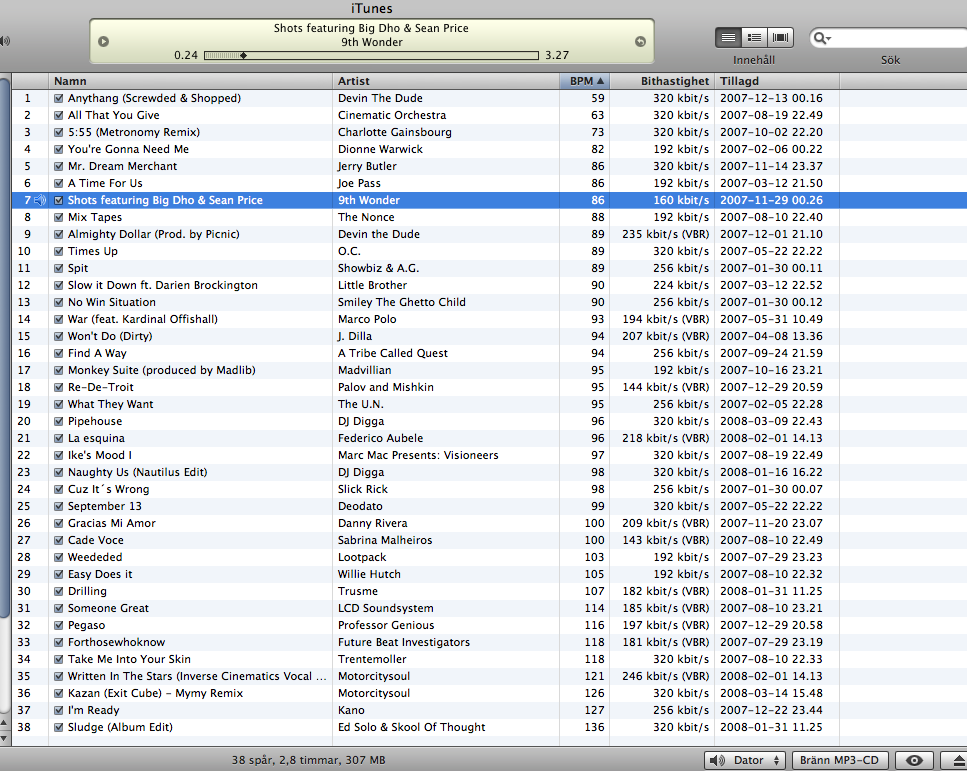Select the song September 13
967x771 pixels.
point(105,506)
